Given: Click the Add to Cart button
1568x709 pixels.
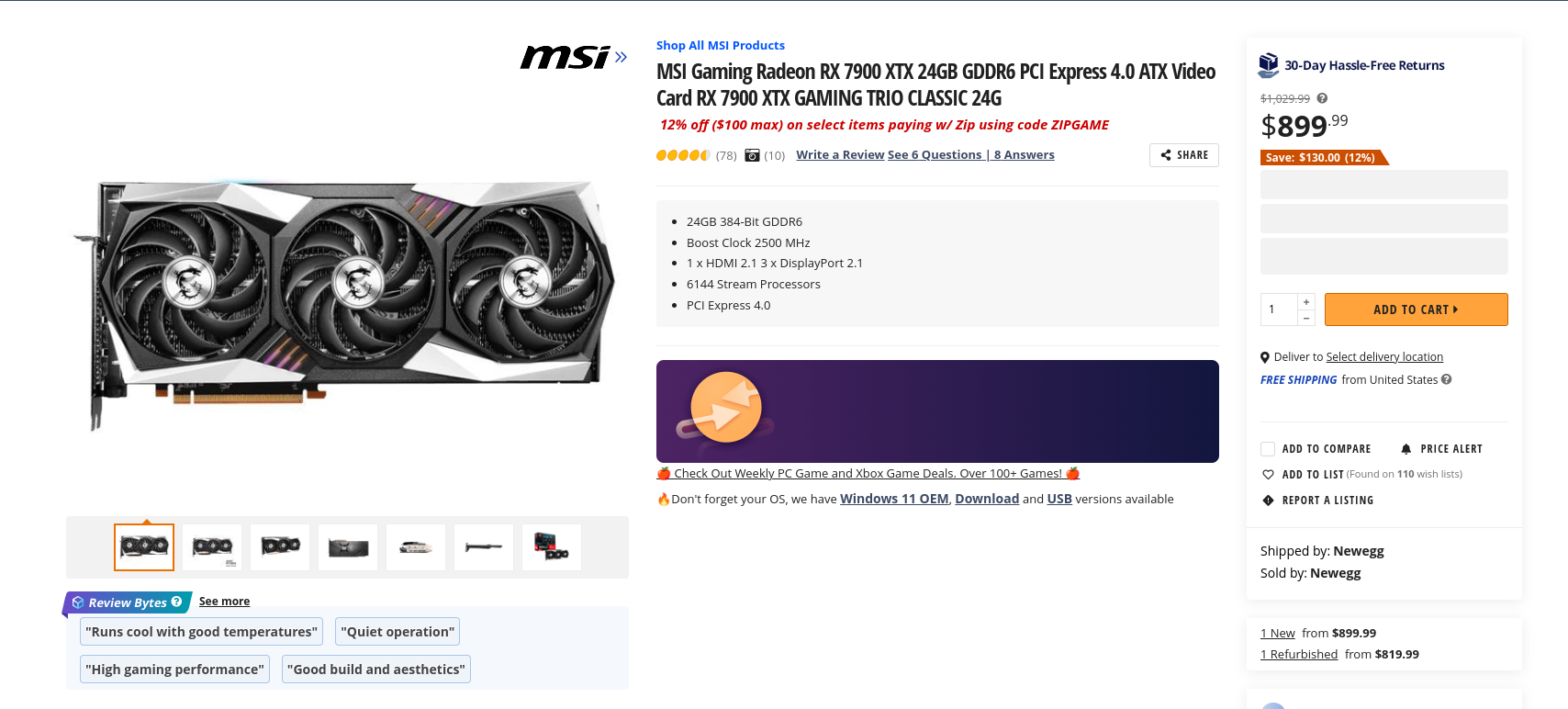Looking at the screenshot, I should pos(1416,309).
